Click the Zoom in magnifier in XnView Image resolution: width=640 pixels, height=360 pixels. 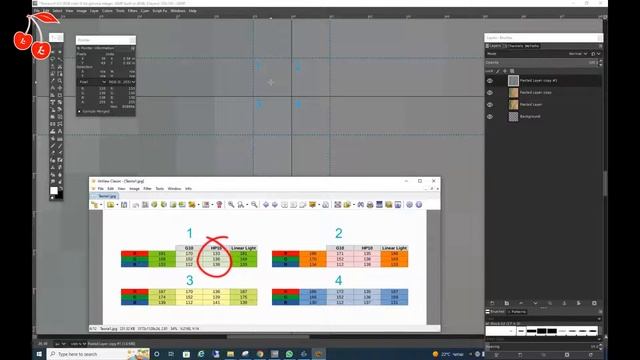tap(231, 204)
